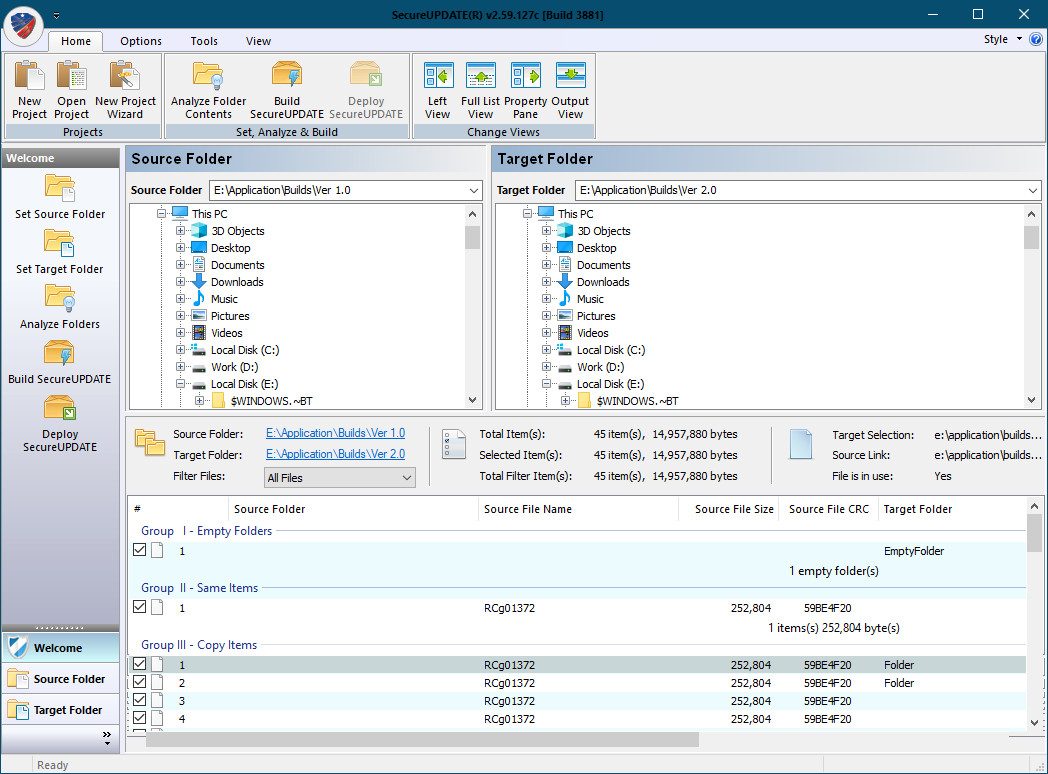Select the 3D Objects icon in Source tree

coord(199,231)
